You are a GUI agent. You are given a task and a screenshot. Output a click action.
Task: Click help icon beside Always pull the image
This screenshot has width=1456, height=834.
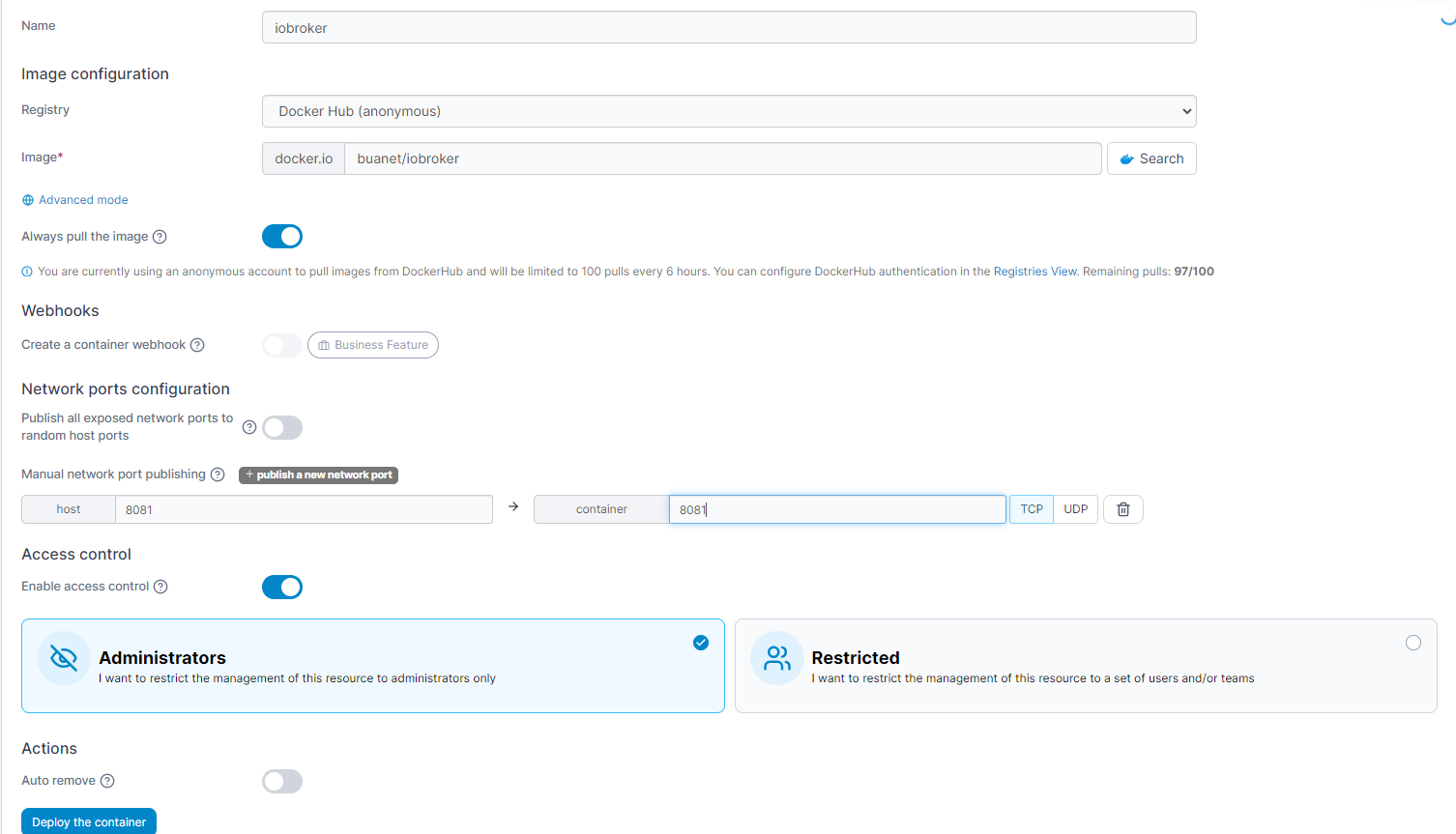(160, 237)
